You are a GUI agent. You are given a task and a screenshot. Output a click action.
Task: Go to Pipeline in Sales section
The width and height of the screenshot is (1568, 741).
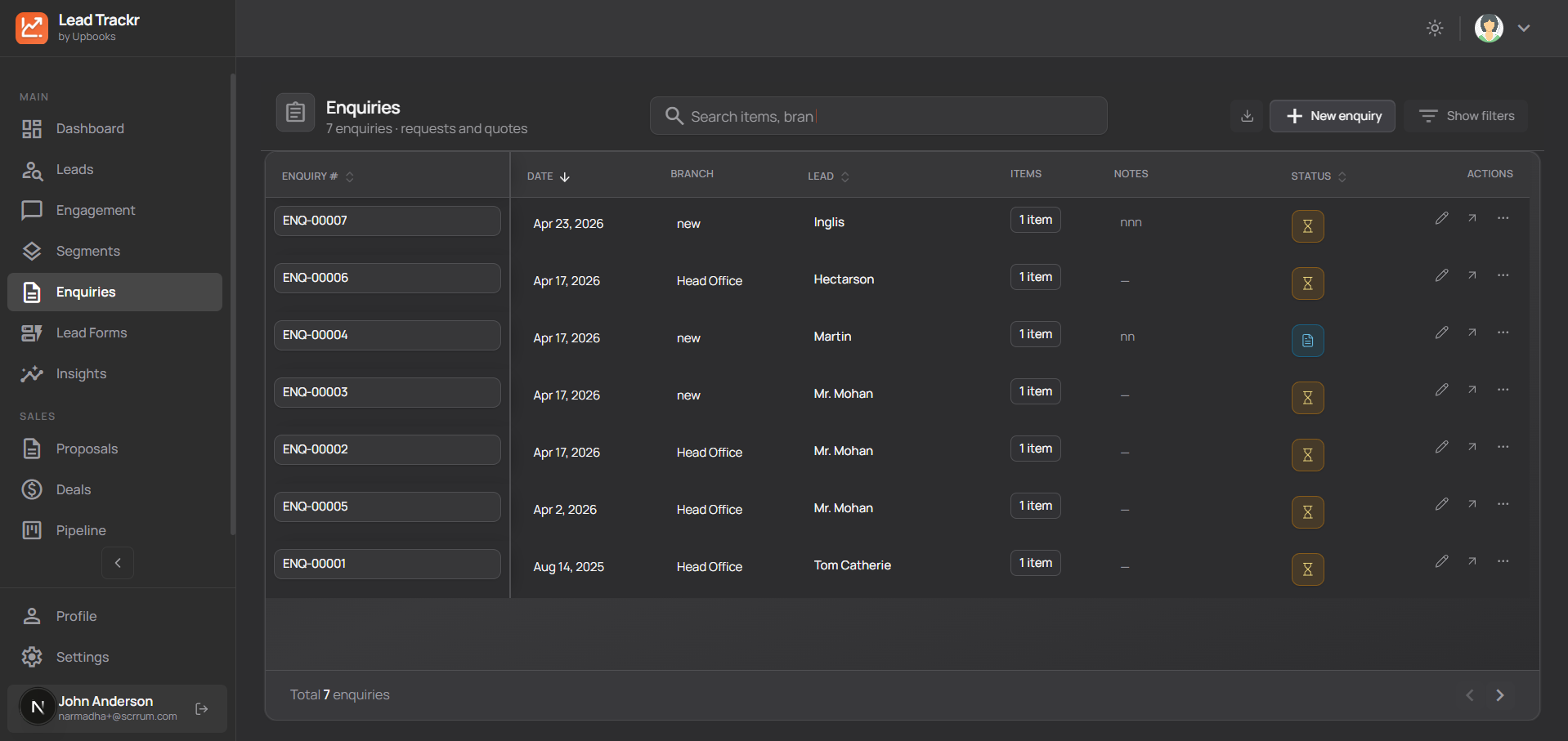(81, 530)
